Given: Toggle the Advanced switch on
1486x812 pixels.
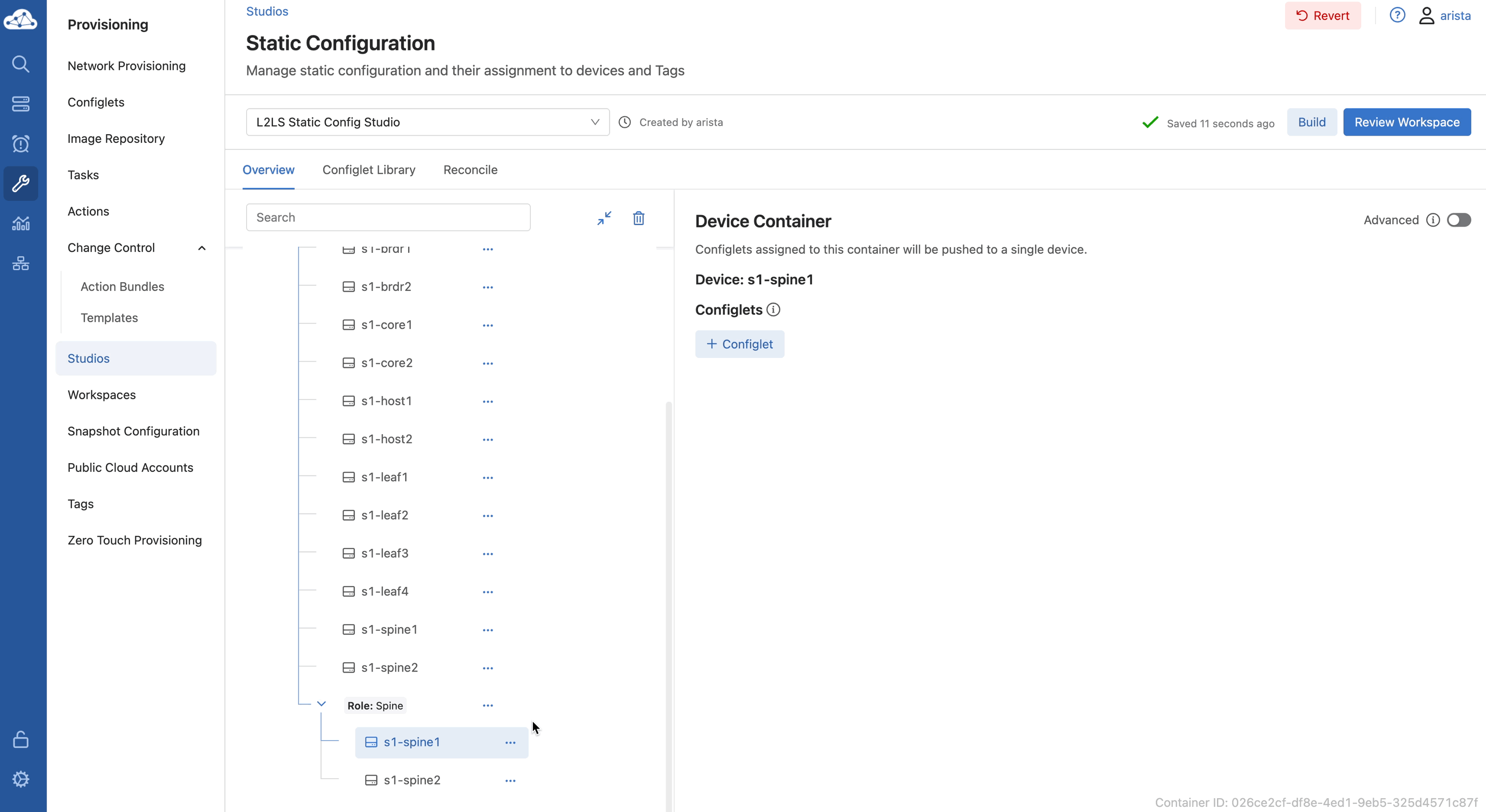Looking at the screenshot, I should (1458, 220).
